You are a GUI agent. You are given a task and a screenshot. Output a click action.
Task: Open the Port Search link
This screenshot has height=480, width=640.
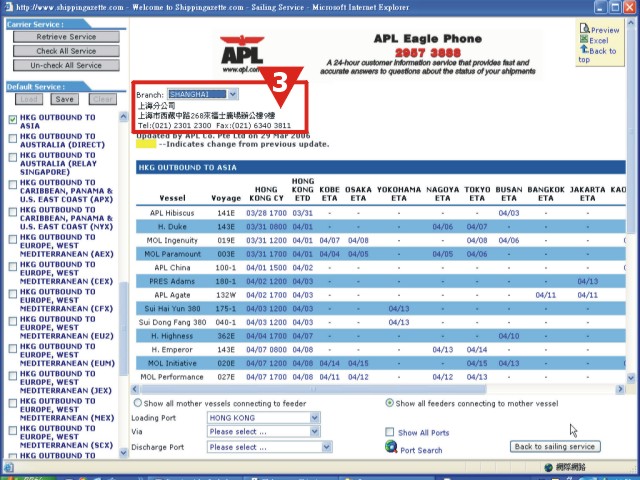[x=421, y=450]
